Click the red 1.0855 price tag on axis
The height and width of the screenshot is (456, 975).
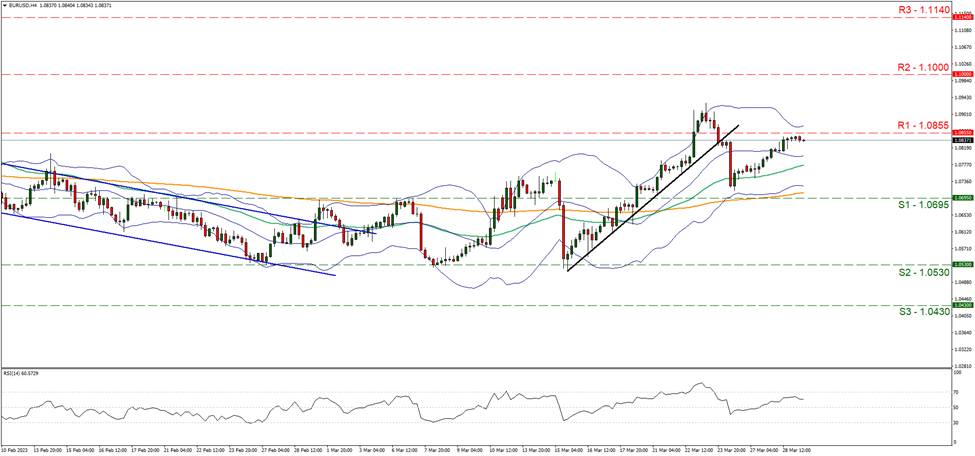(x=962, y=132)
